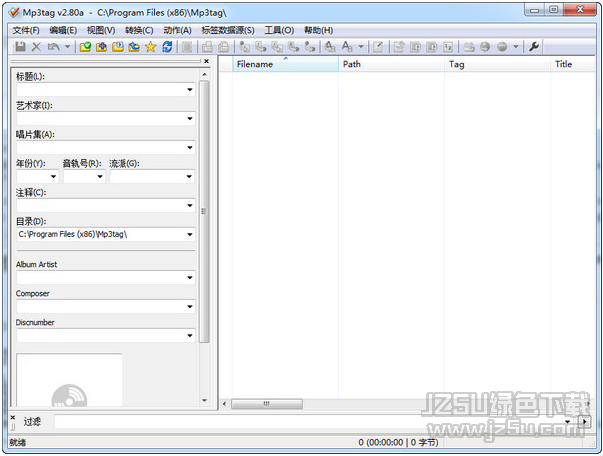Click the status text 0 (00:00:00 | 0 字节)
Viewport: 603px width, 456px height.
coord(398,443)
